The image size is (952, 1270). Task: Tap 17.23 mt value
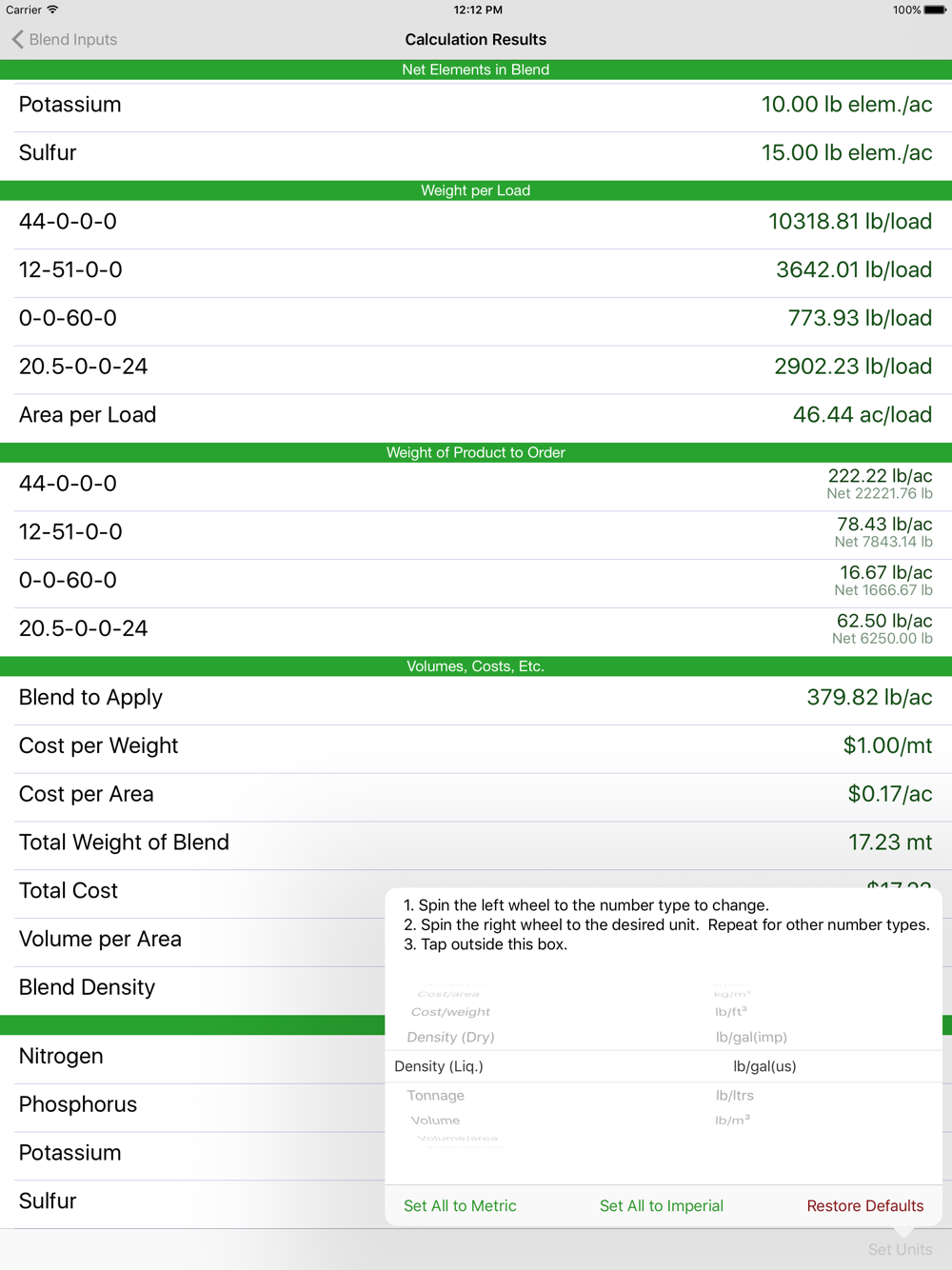(x=890, y=843)
